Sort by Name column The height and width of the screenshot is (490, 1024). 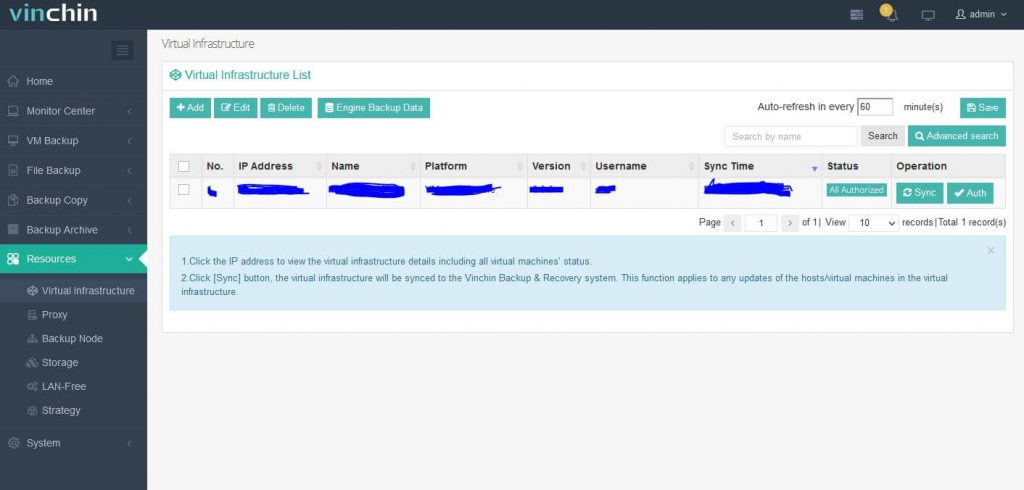tap(374, 166)
